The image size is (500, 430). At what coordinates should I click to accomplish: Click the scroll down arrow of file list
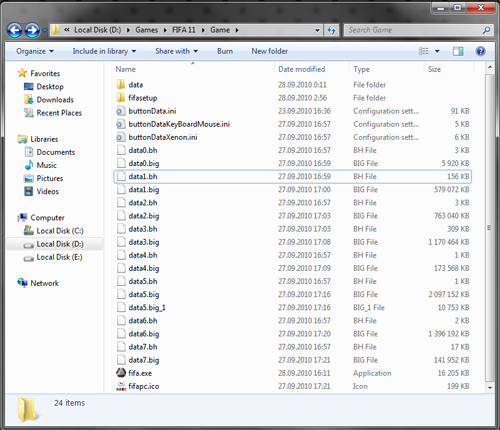490,388
